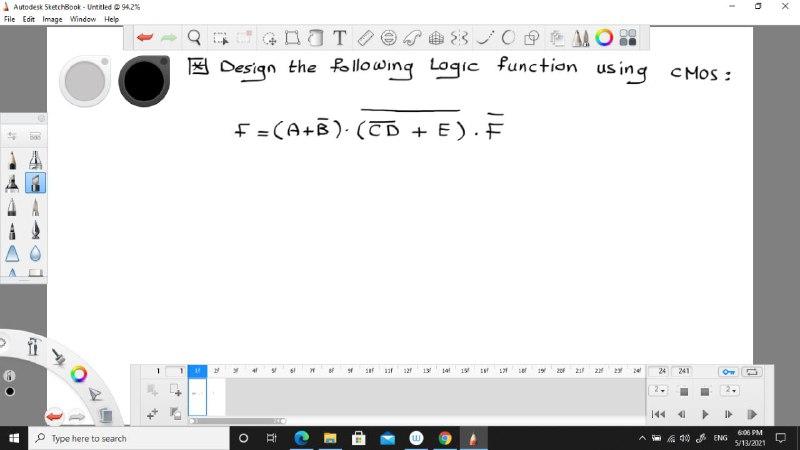Open the Help menu
This screenshot has height=450, width=800.
tap(111, 19)
